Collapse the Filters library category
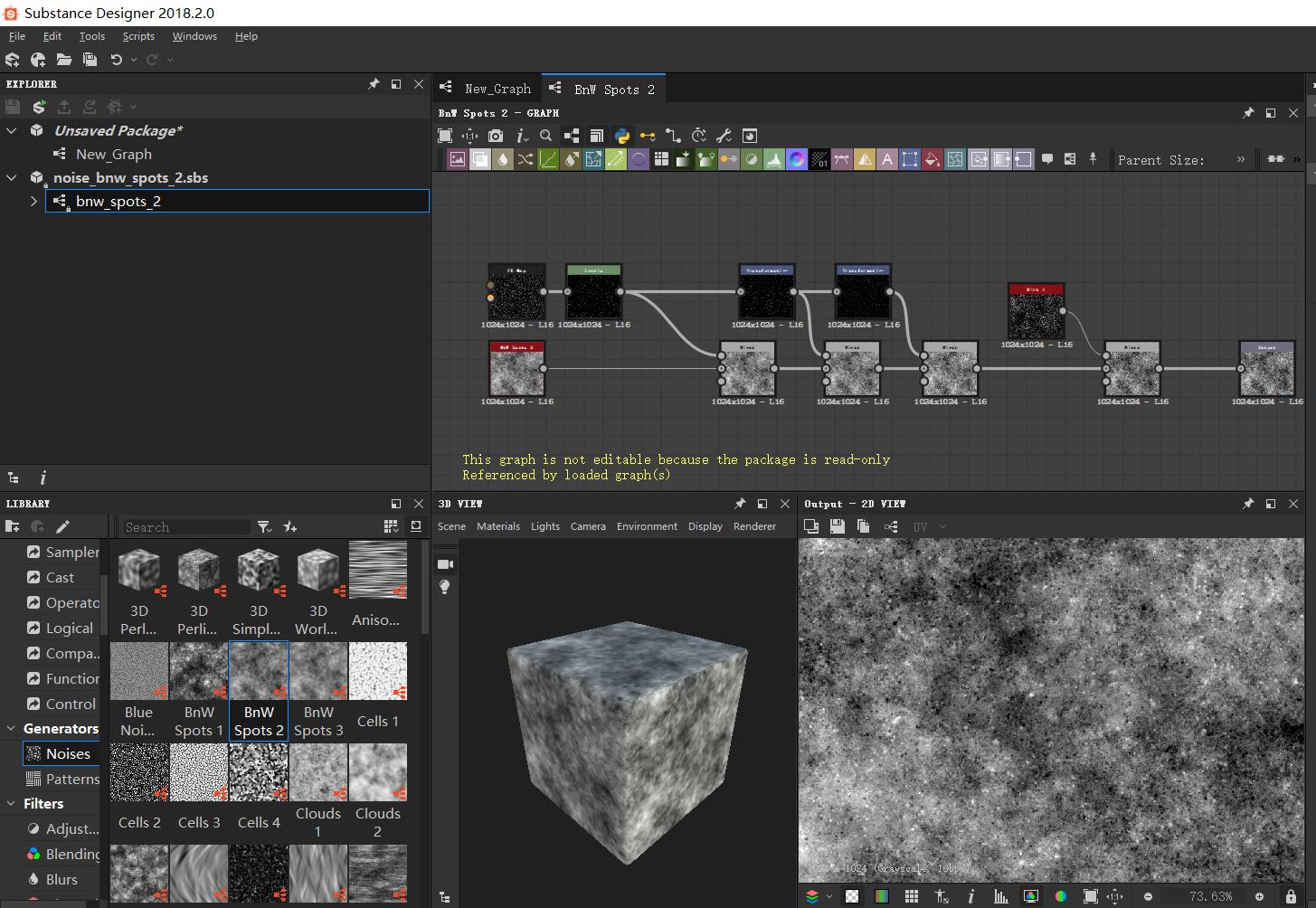The image size is (1316, 908). [11, 803]
